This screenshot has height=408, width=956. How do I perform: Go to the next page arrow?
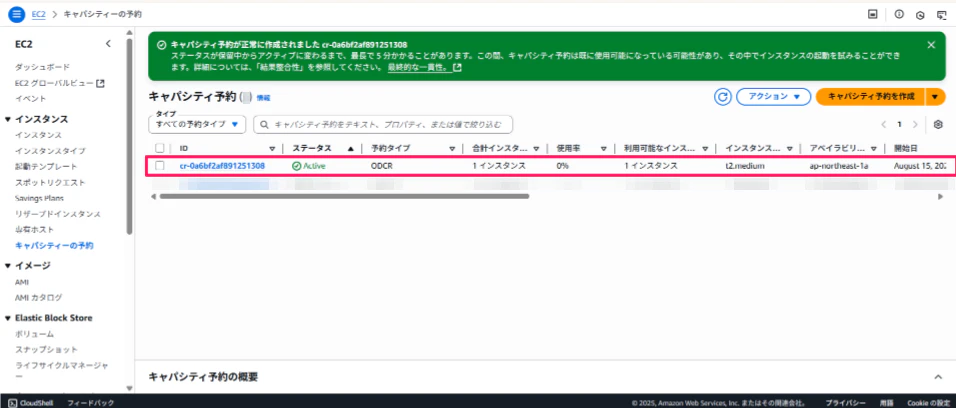[915, 124]
